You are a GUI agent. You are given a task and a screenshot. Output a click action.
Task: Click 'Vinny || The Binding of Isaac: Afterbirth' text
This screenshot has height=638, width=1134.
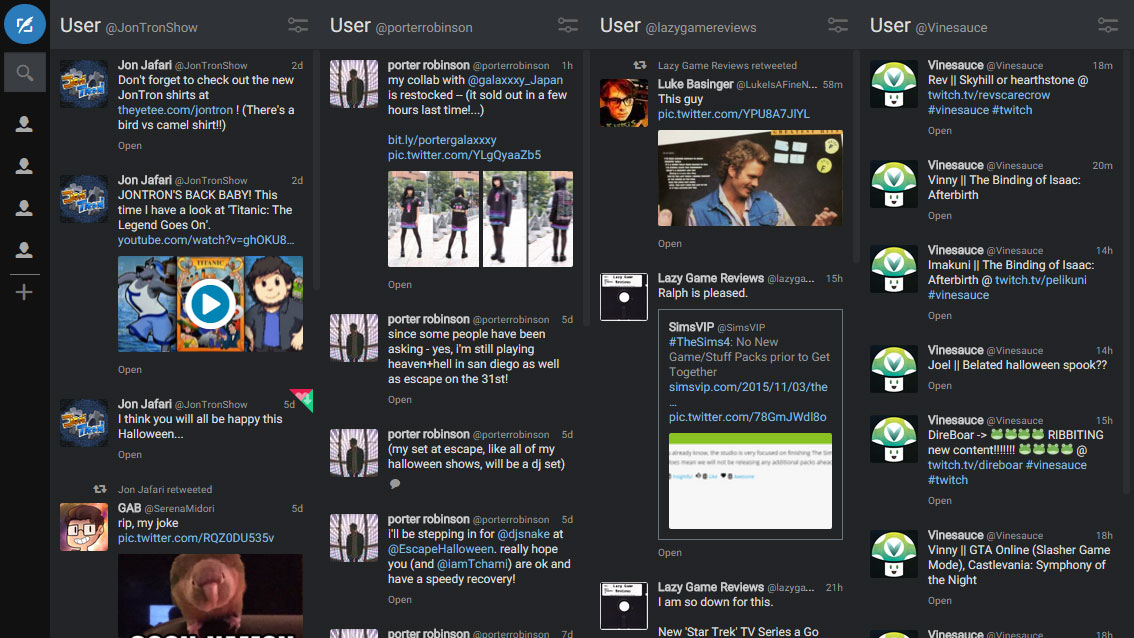point(1004,187)
